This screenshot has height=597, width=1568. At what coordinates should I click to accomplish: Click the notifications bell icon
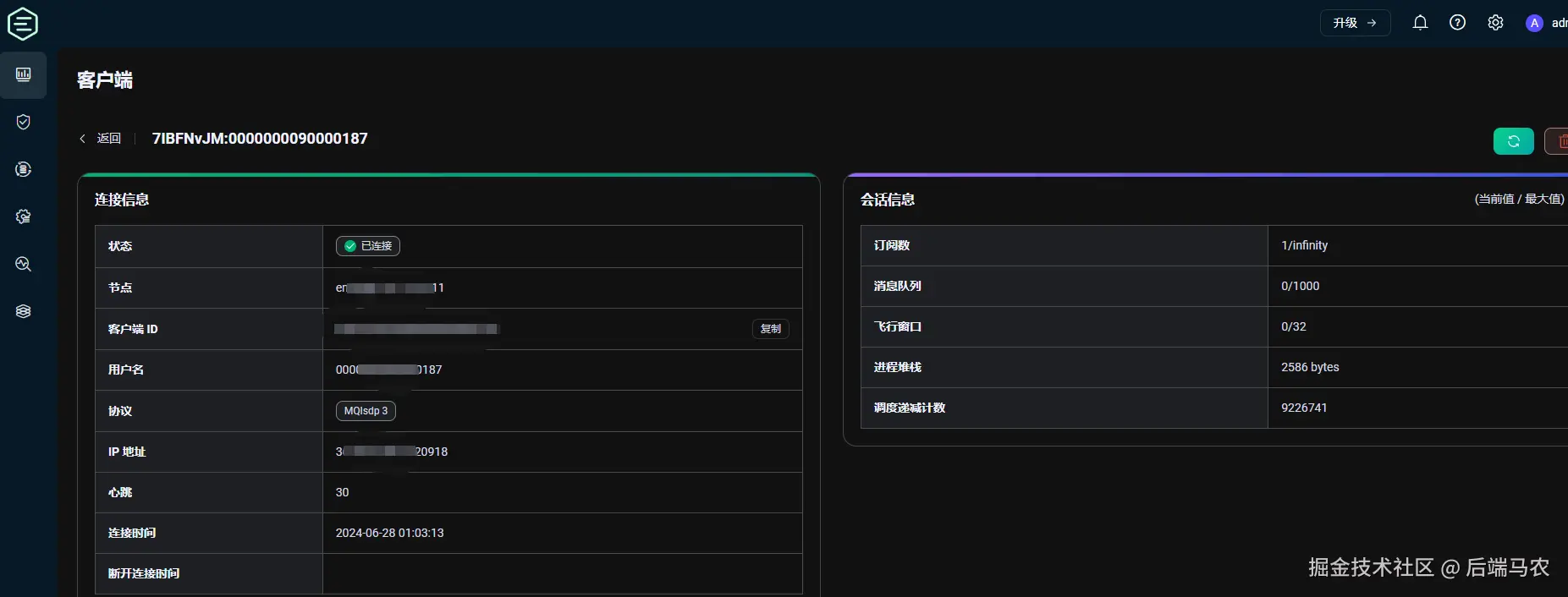point(1420,23)
